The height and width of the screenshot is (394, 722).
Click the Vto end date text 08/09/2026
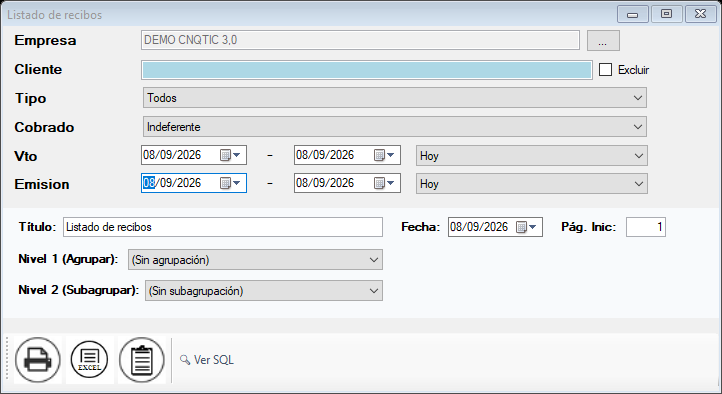coord(325,155)
